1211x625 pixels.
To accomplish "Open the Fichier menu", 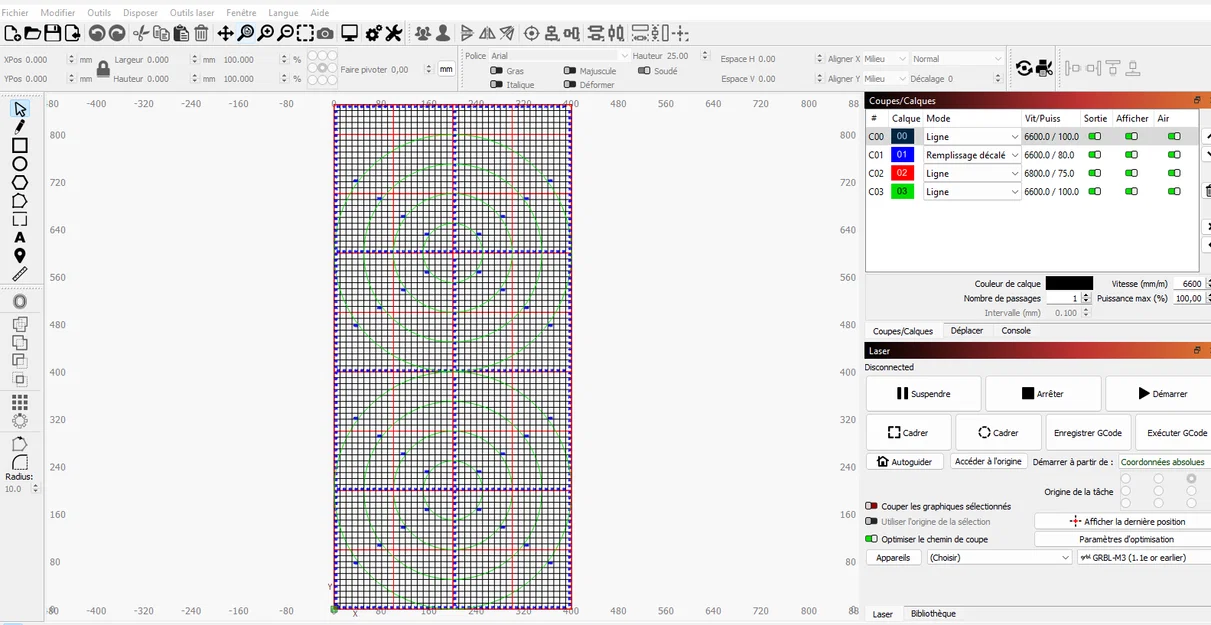I will point(15,12).
